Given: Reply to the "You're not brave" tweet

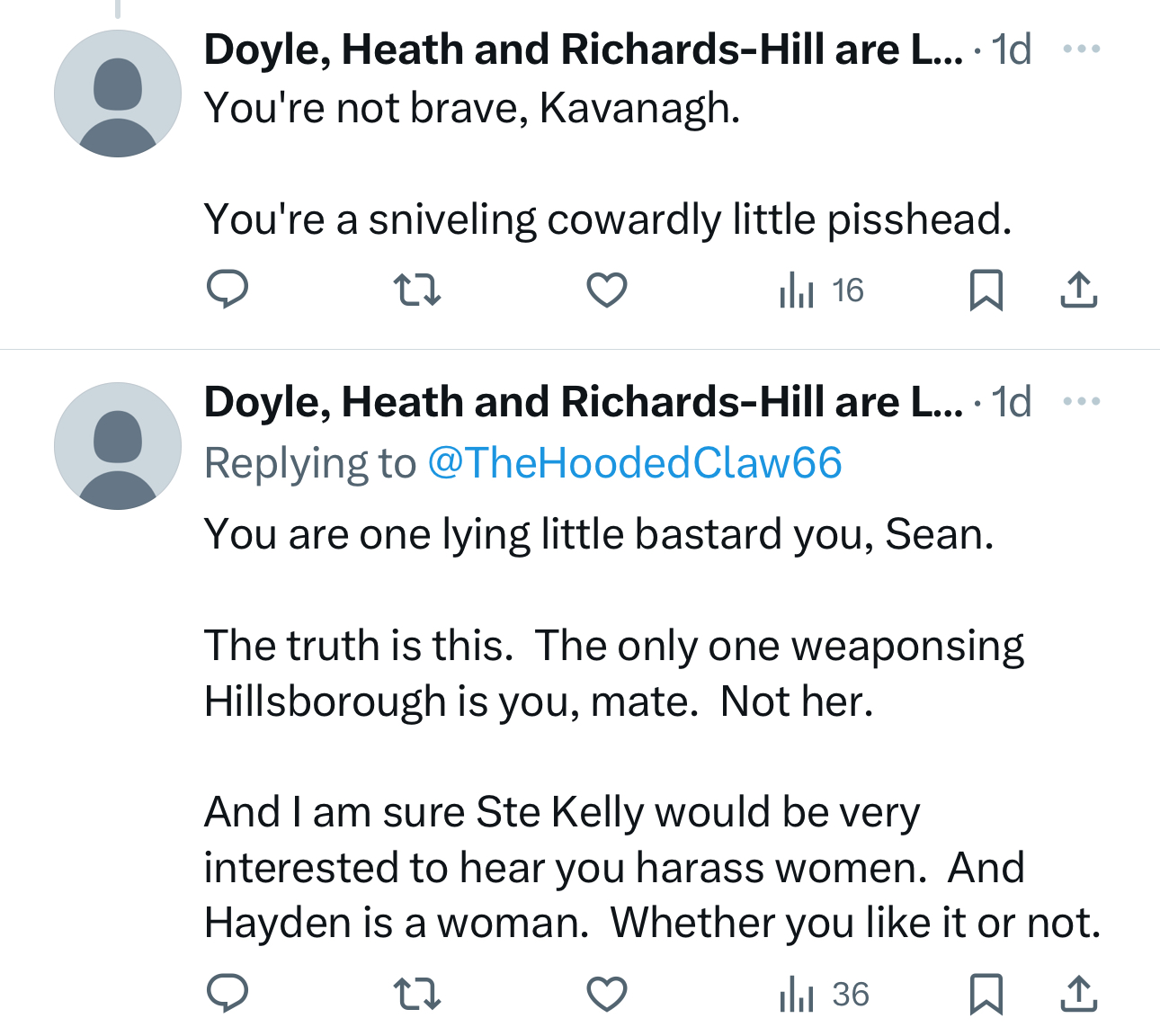Looking at the screenshot, I should point(228,290).
